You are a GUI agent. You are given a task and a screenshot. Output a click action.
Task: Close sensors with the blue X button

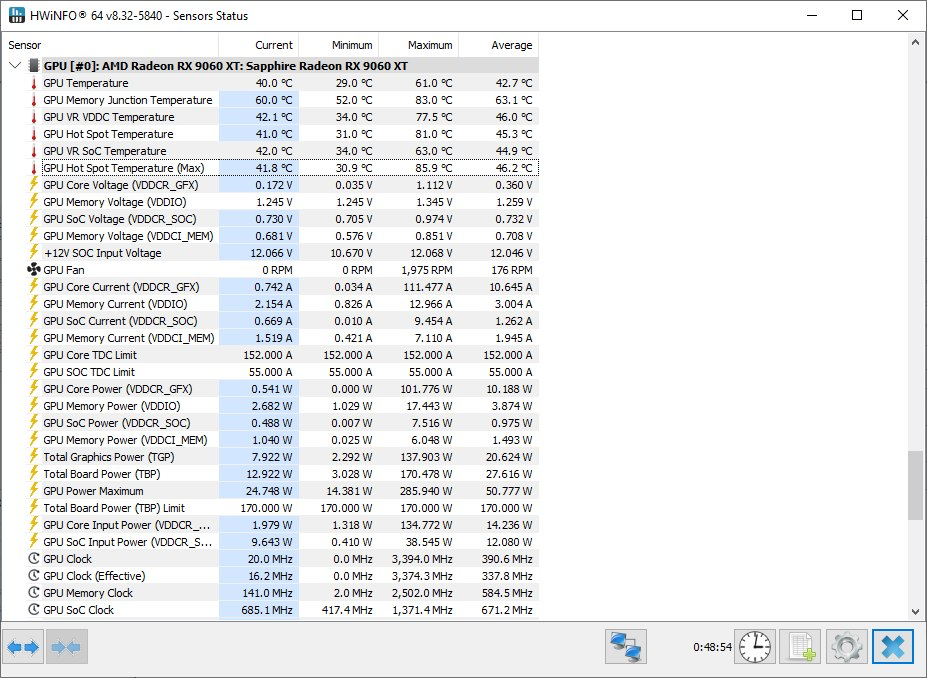tap(893, 647)
